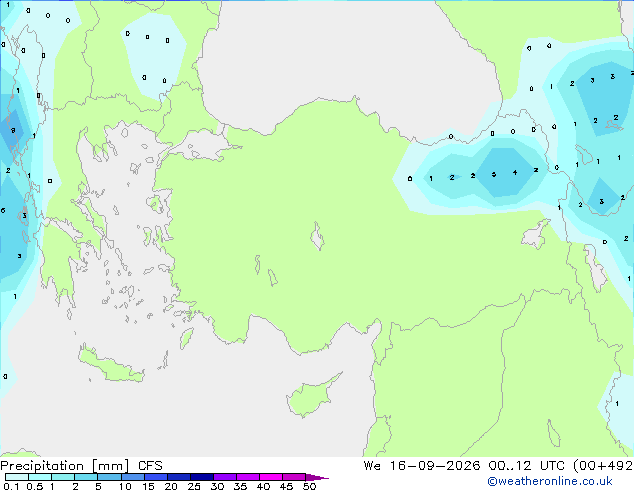Click the '30' legend label

pyautogui.click(x=217, y=486)
